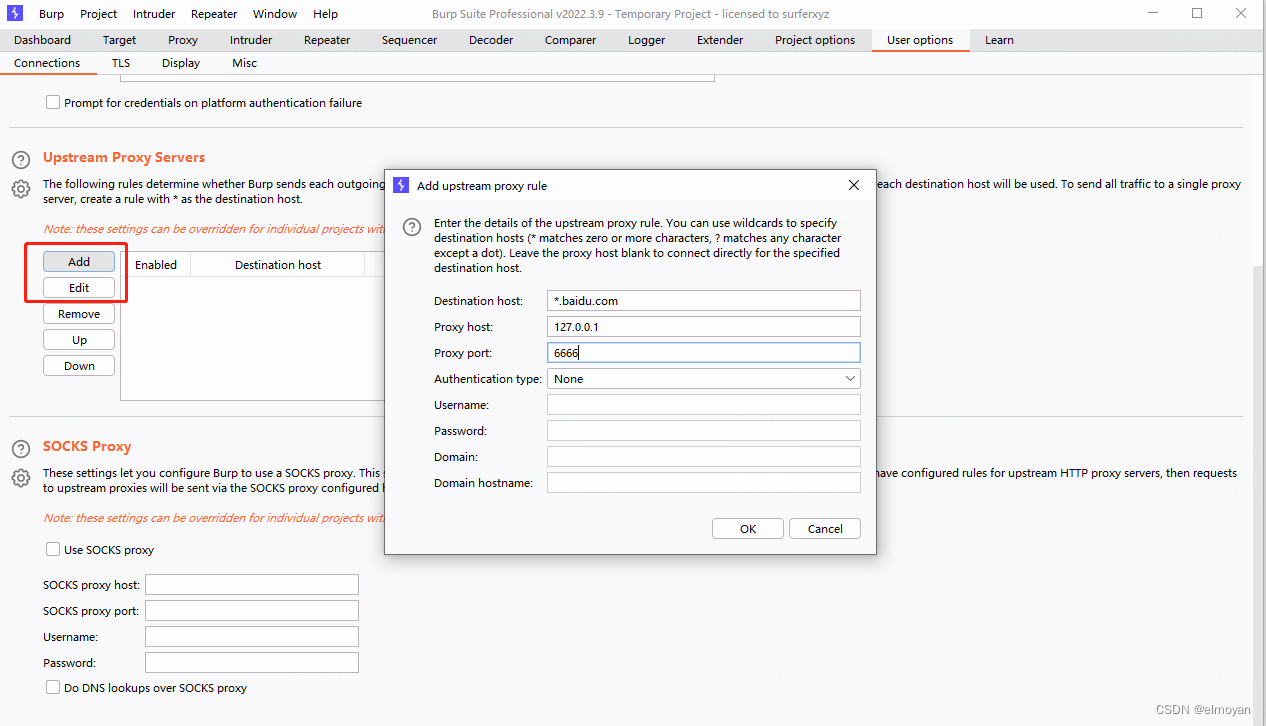Click the Burp Suite logo in the title bar
The height and width of the screenshot is (726, 1266).
[14, 13]
